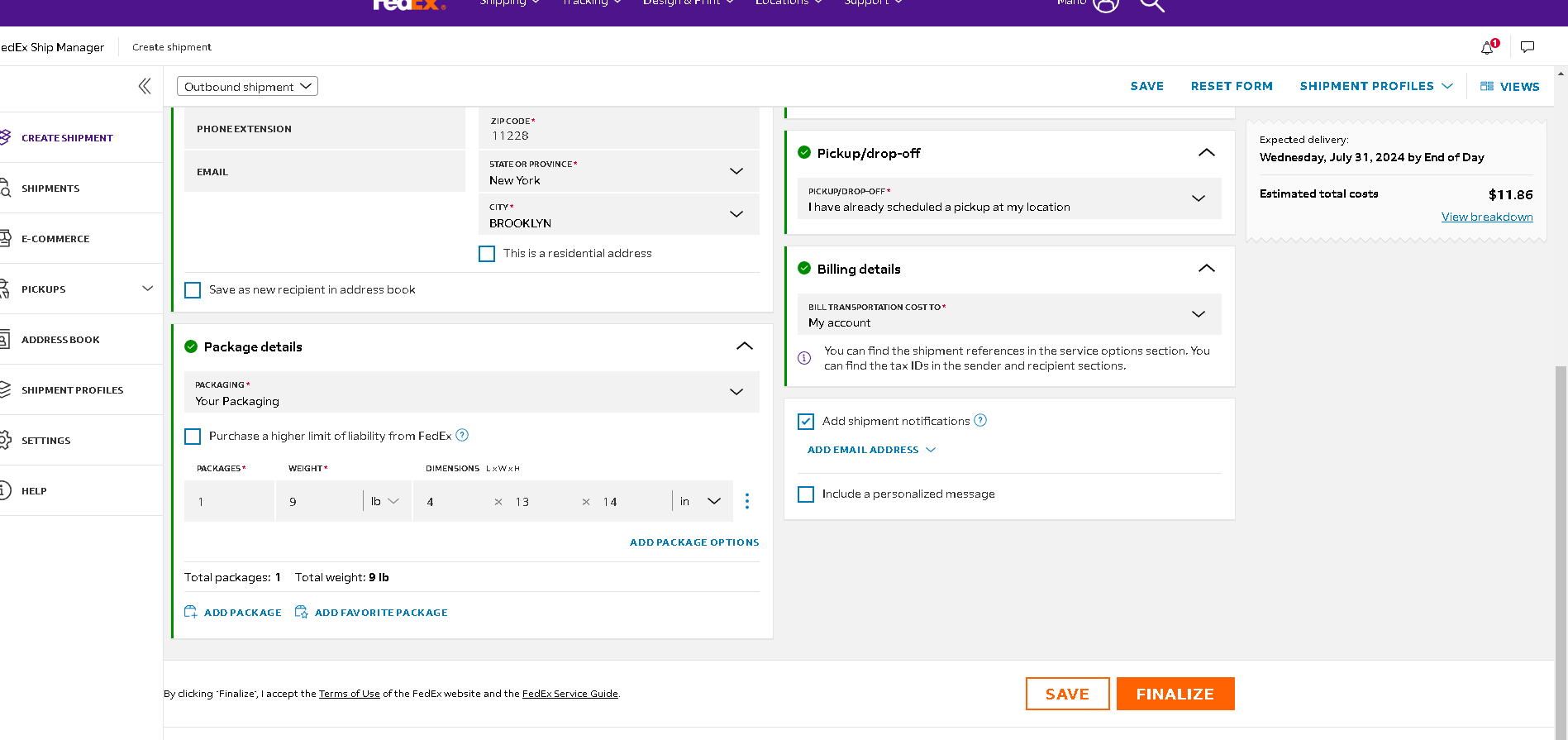The width and height of the screenshot is (1568, 740).
Task: Collapse the Package details section
Action: (745, 346)
